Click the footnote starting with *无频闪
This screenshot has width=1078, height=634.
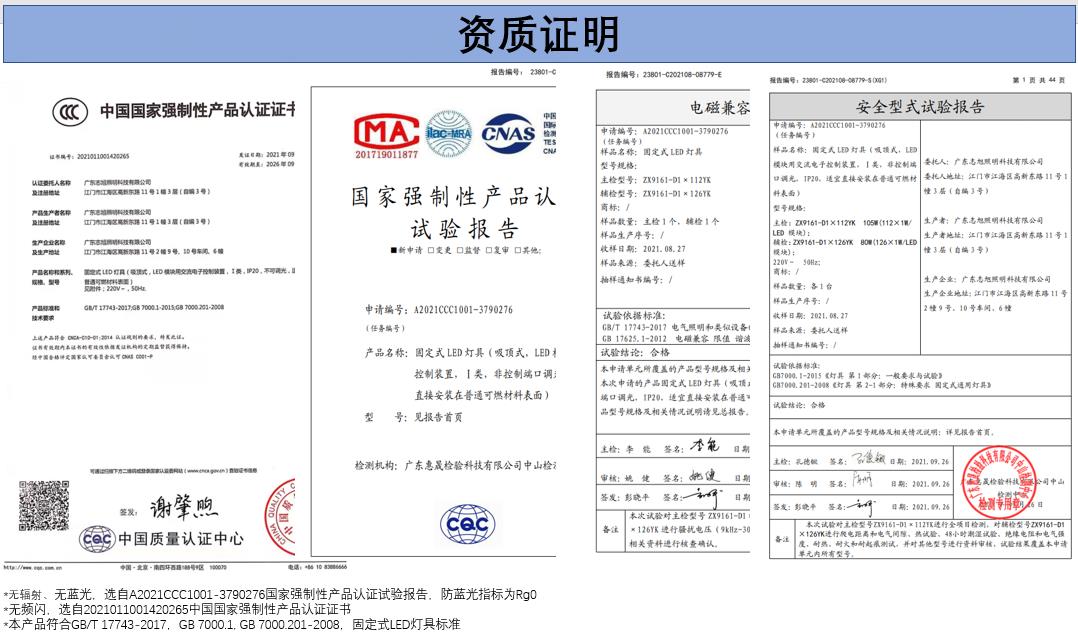tap(177, 609)
